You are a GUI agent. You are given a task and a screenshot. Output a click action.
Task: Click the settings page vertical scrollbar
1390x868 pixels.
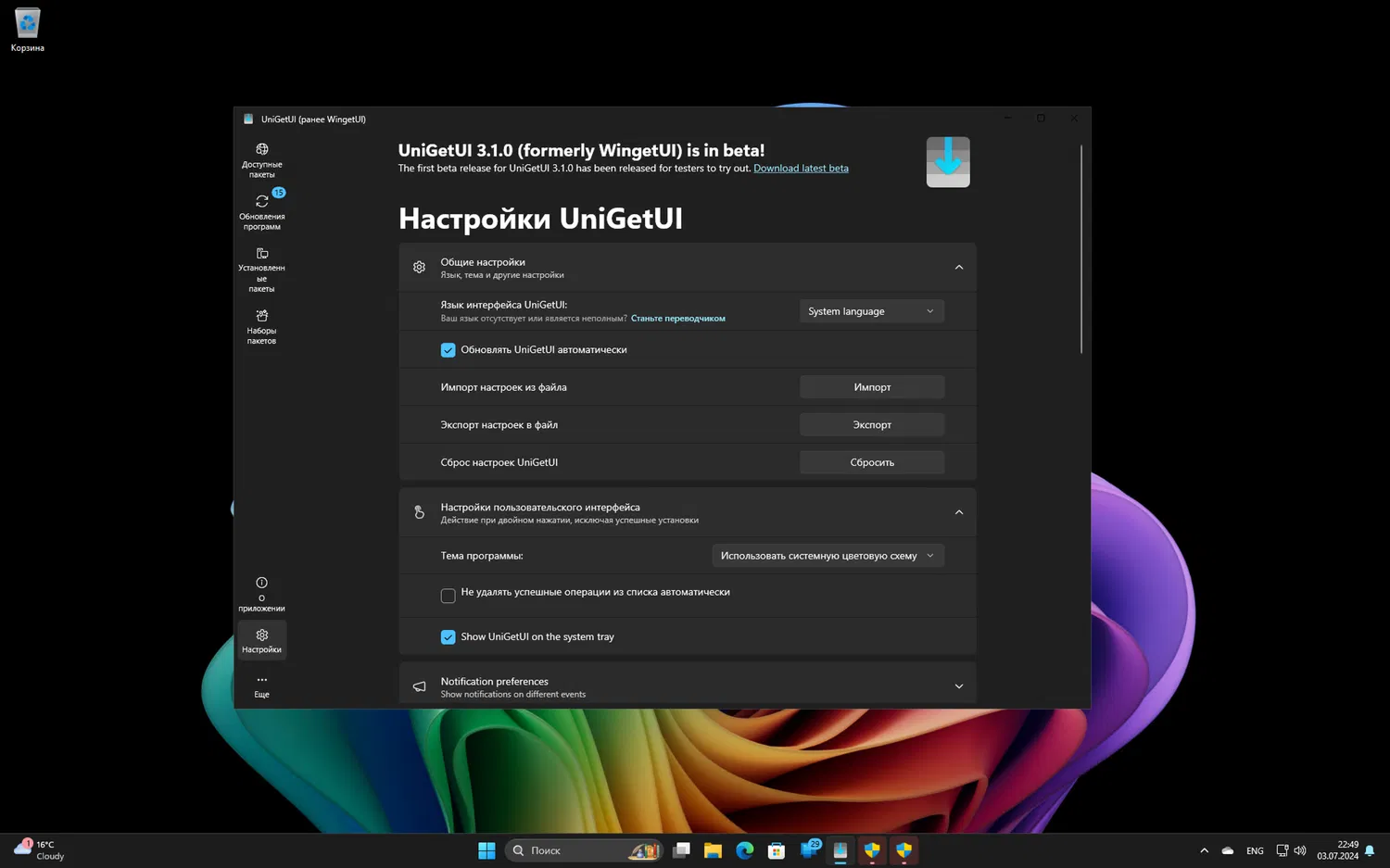point(1080,248)
